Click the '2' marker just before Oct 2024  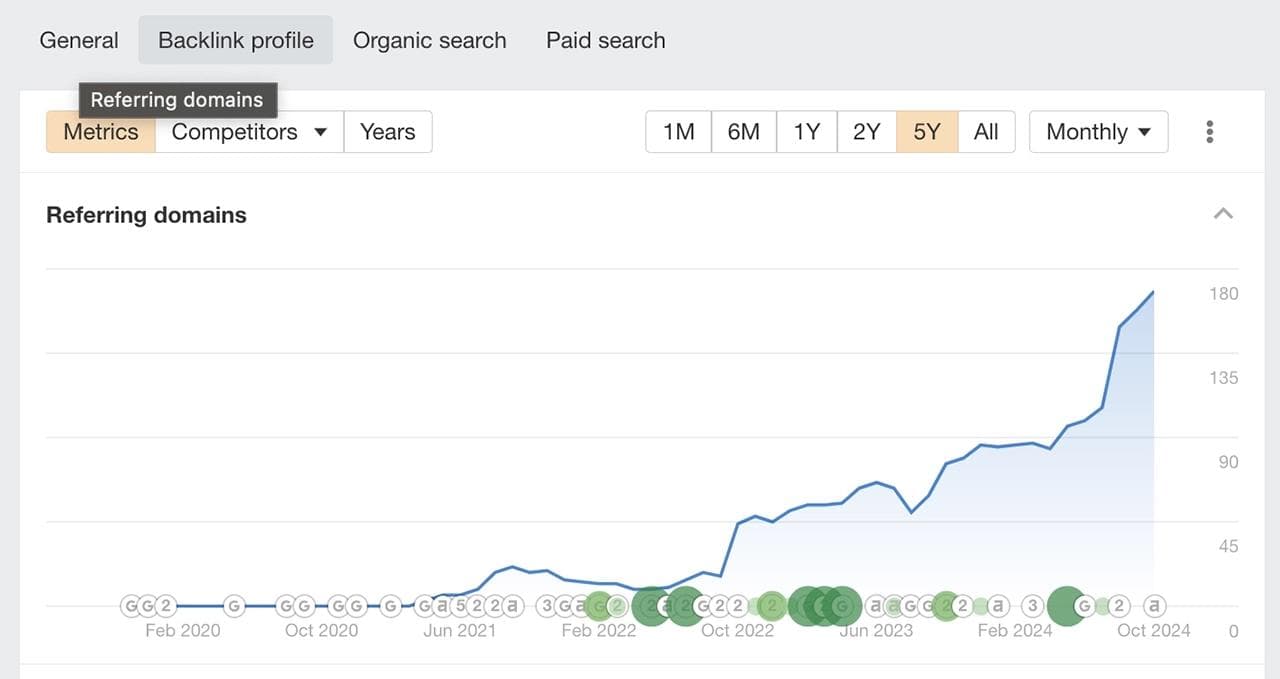1120,606
